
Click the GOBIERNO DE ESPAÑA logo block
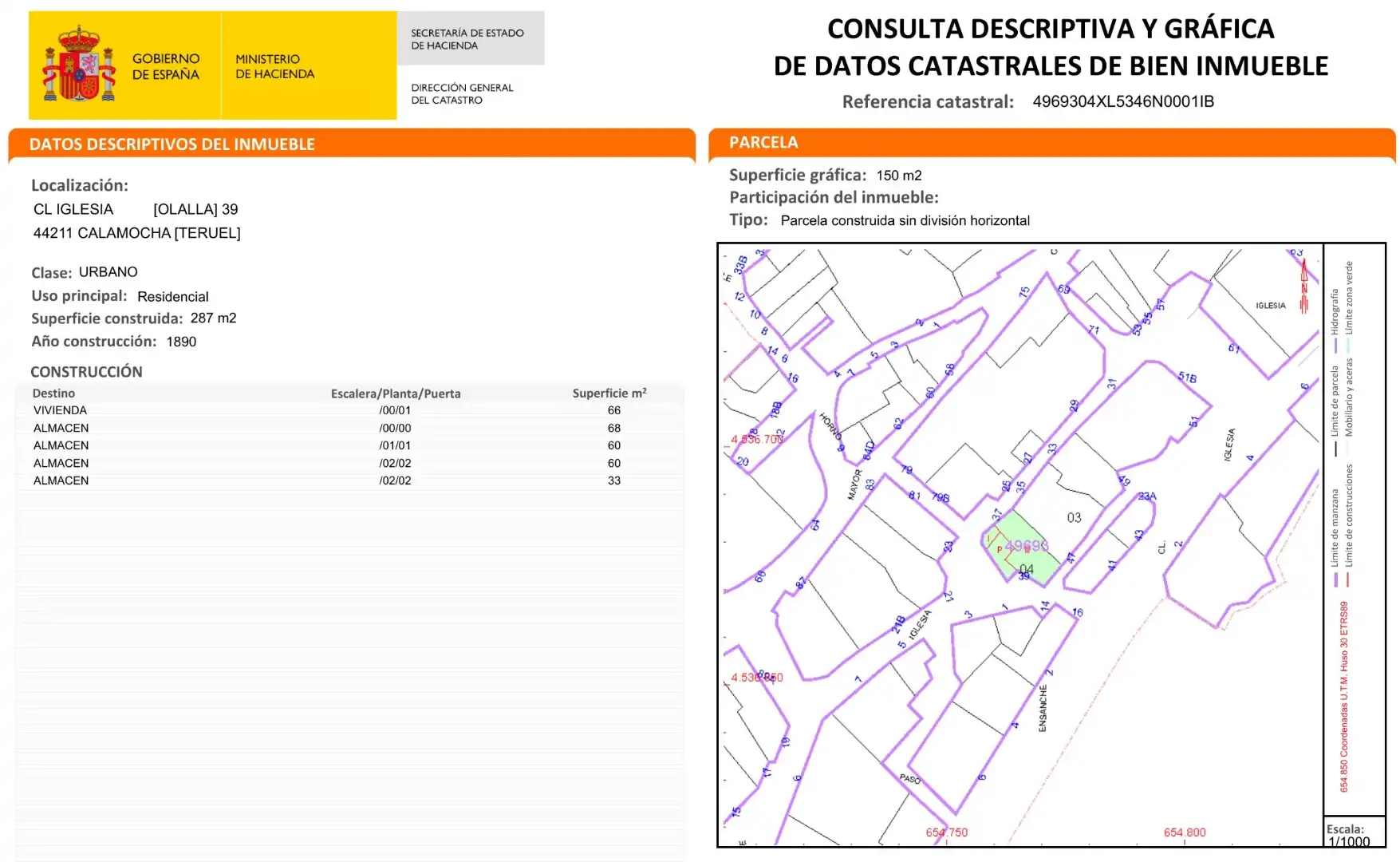pos(124,65)
